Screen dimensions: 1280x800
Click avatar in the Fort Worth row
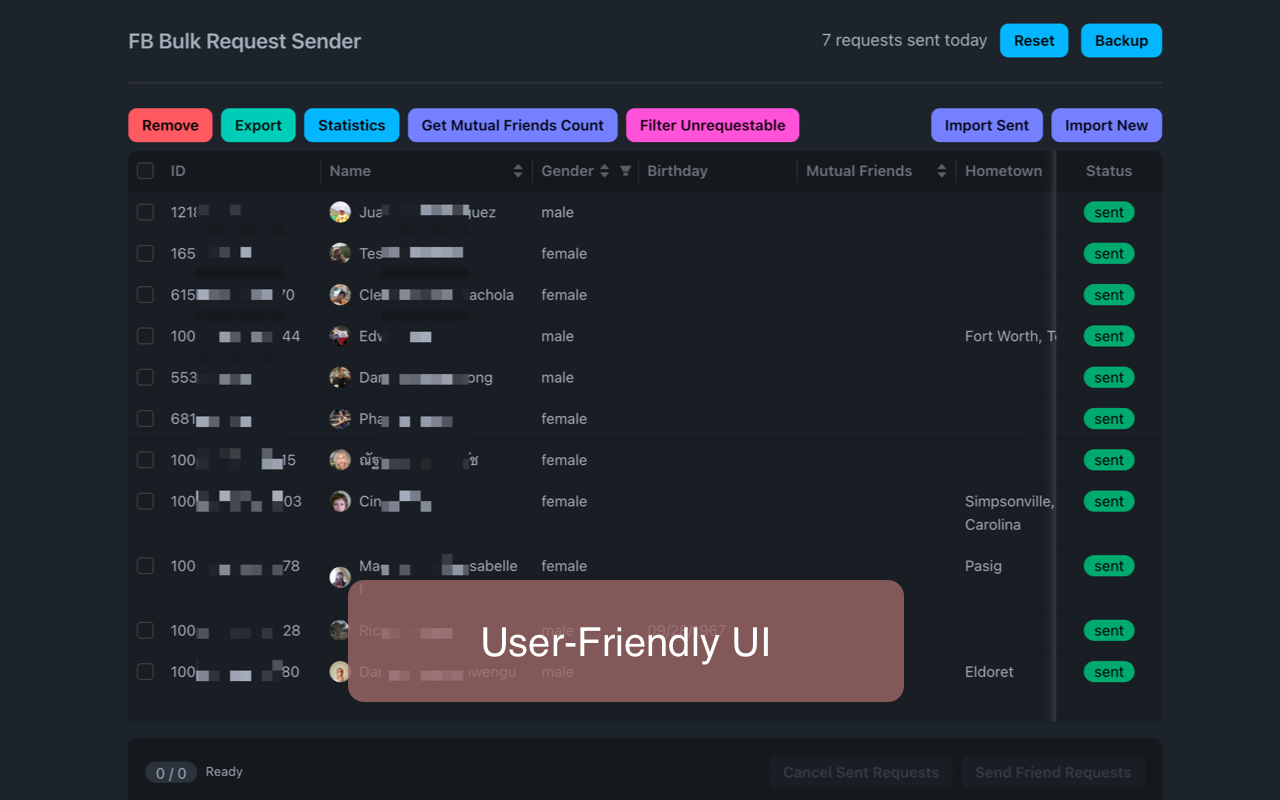click(x=340, y=336)
